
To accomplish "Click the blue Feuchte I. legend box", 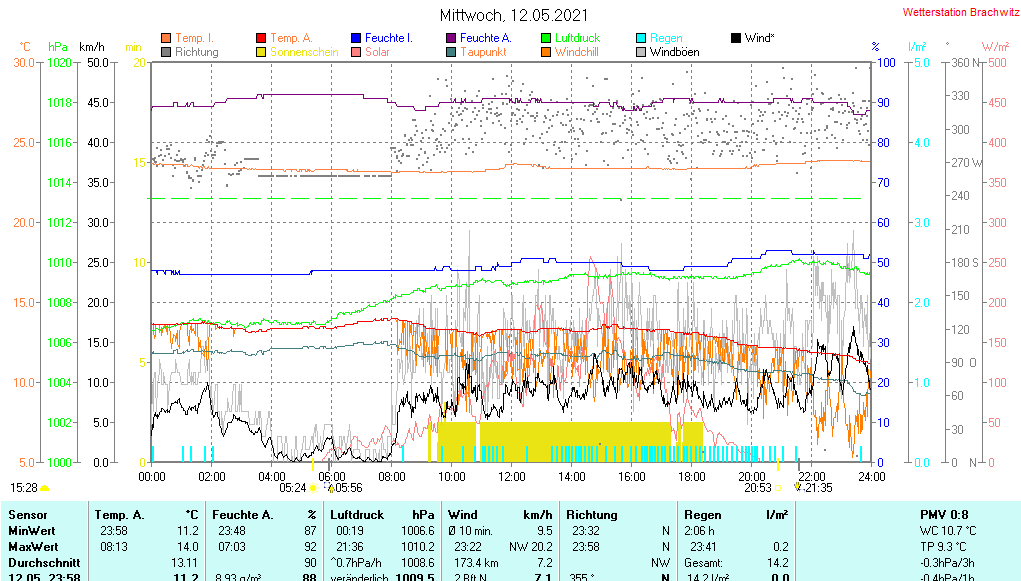I will [356, 38].
